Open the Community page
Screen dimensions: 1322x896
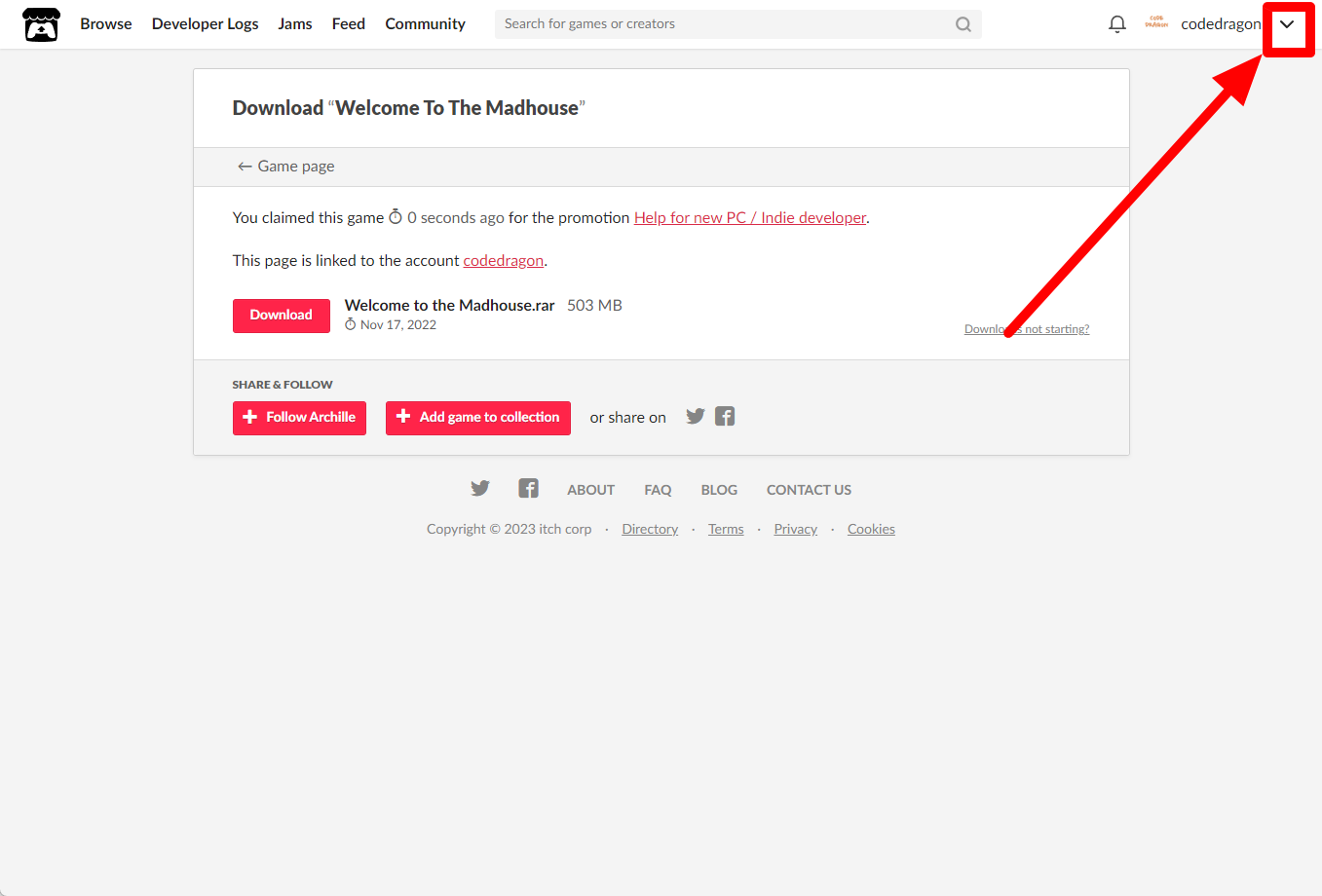click(425, 24)
